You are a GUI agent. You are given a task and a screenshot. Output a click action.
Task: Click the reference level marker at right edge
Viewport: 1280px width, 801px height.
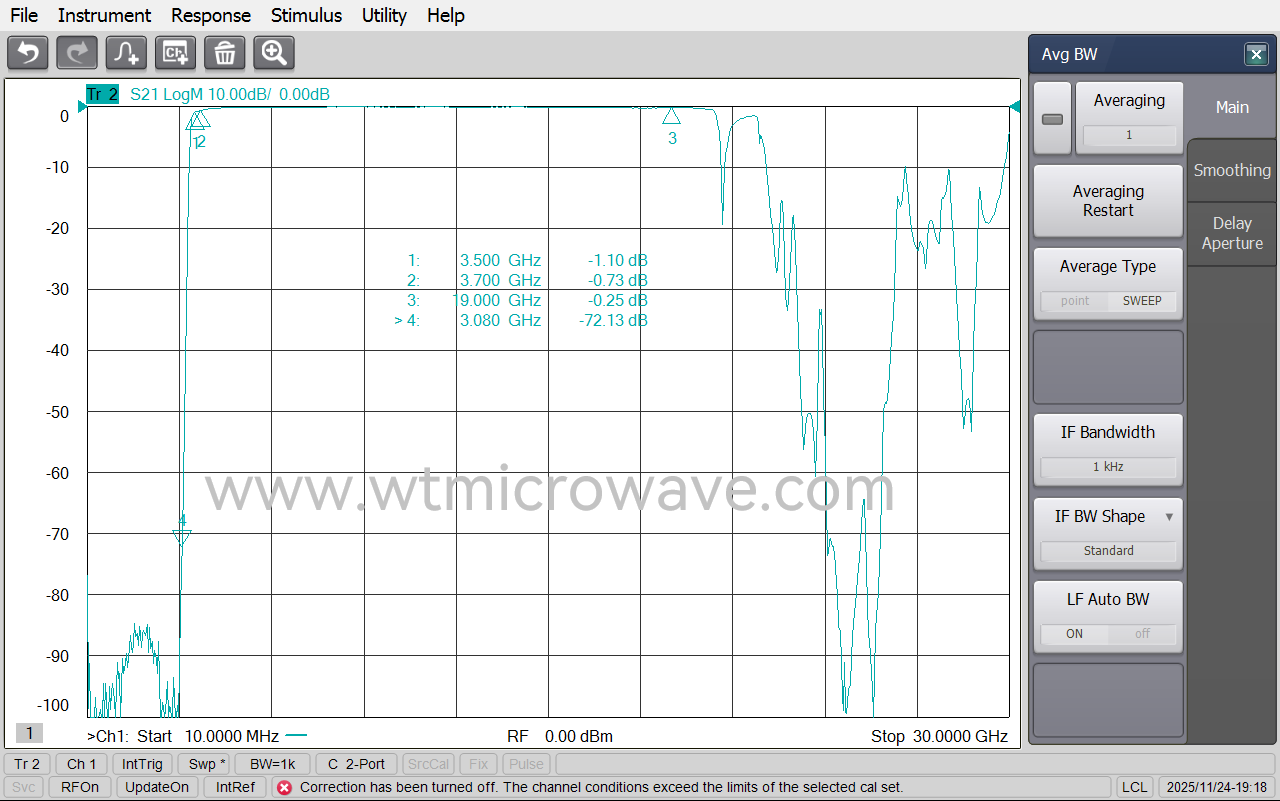[x=1014, y=107]
